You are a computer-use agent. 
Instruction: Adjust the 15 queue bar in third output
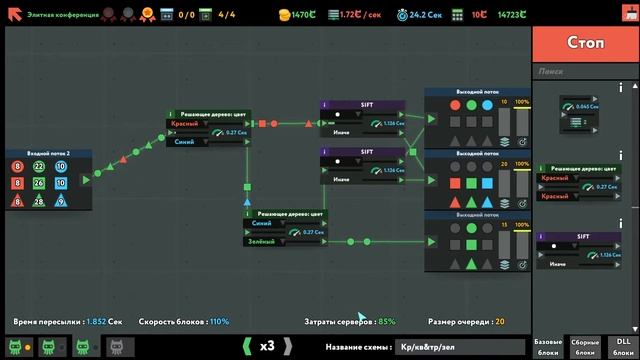[504, 244]
